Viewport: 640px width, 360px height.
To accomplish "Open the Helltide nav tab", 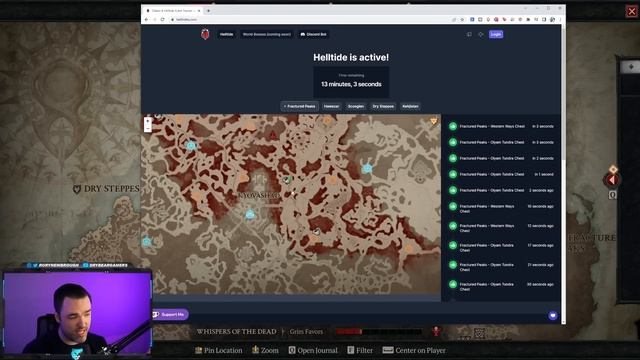I will tap(227, 34).
